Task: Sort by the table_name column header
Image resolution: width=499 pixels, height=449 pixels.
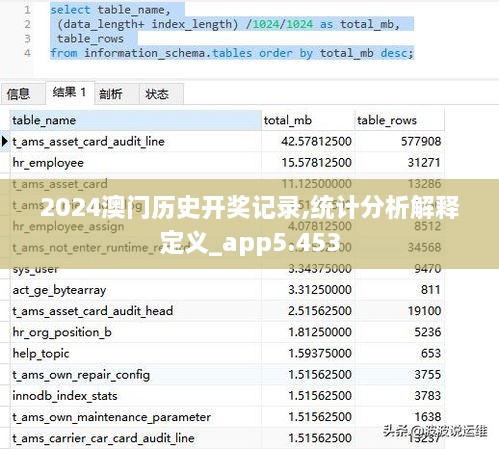Action: pos(135,120)
